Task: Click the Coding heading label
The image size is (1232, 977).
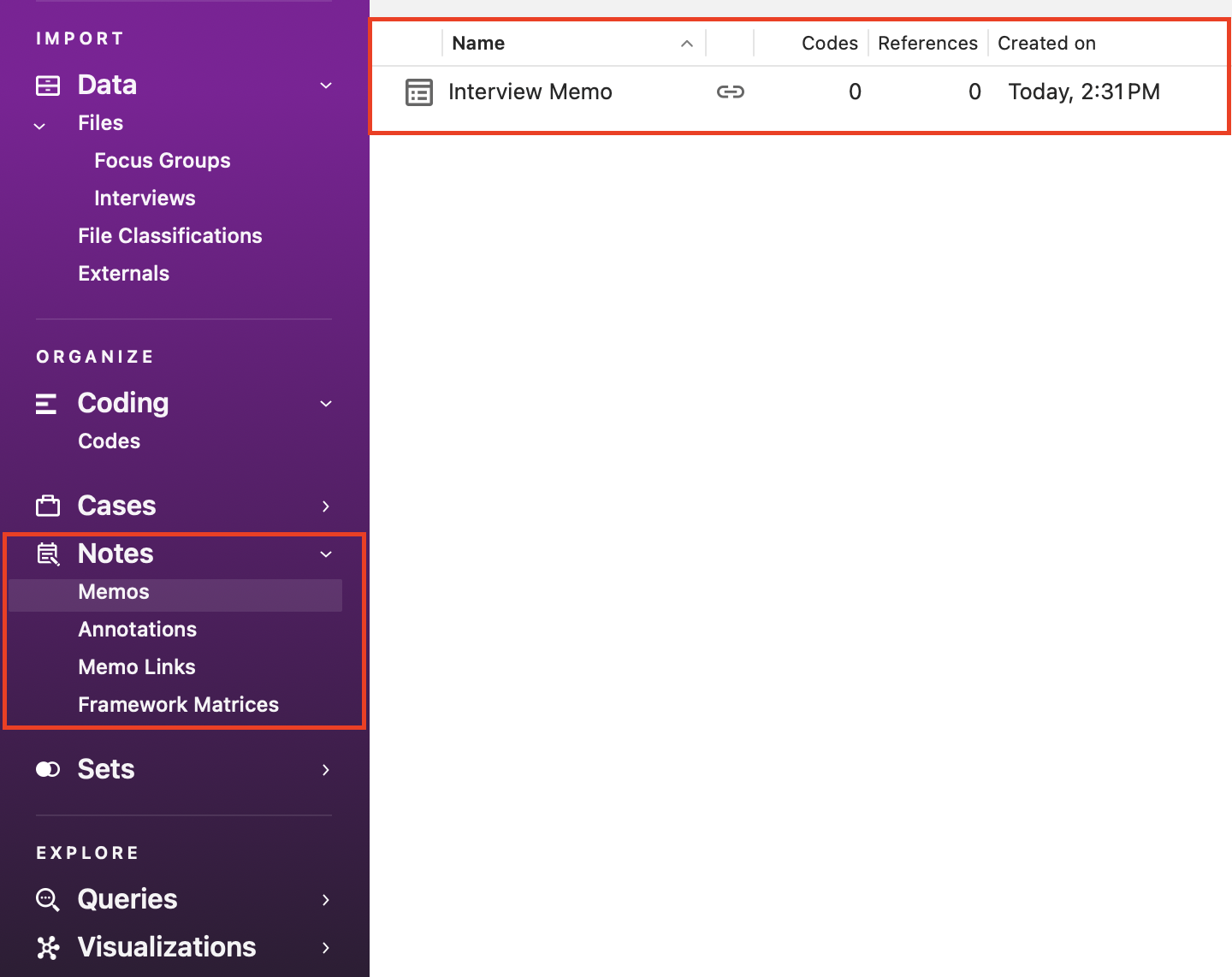Action: tap(123, 404)
